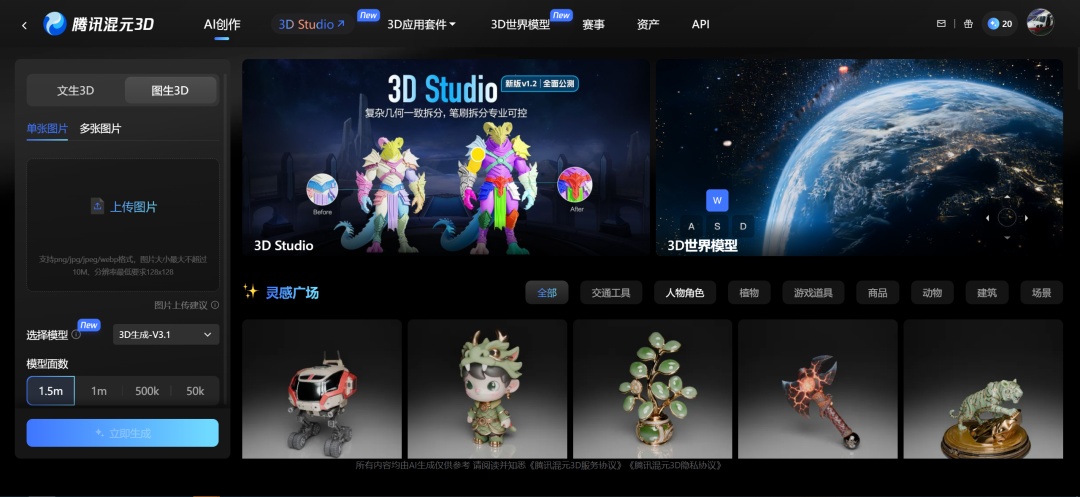The image size is (1080, 497).
Task: Select the 1.5m face count
Action: click(50, 390)
